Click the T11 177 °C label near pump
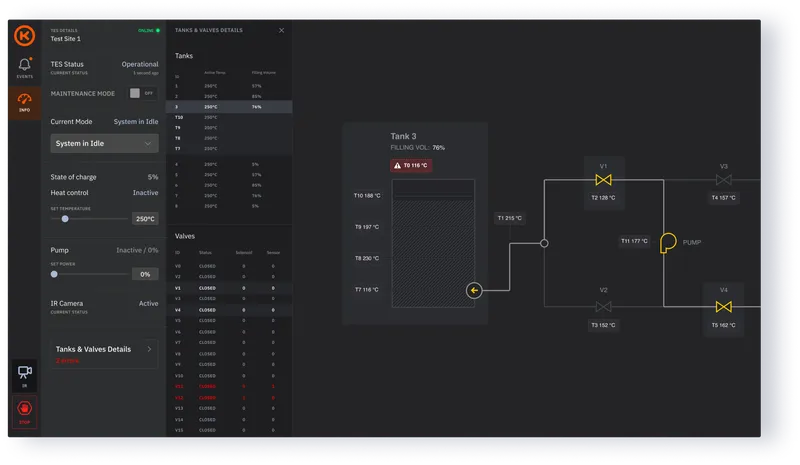Viewport: 800px width, 465px height. [x=634, y=241]
